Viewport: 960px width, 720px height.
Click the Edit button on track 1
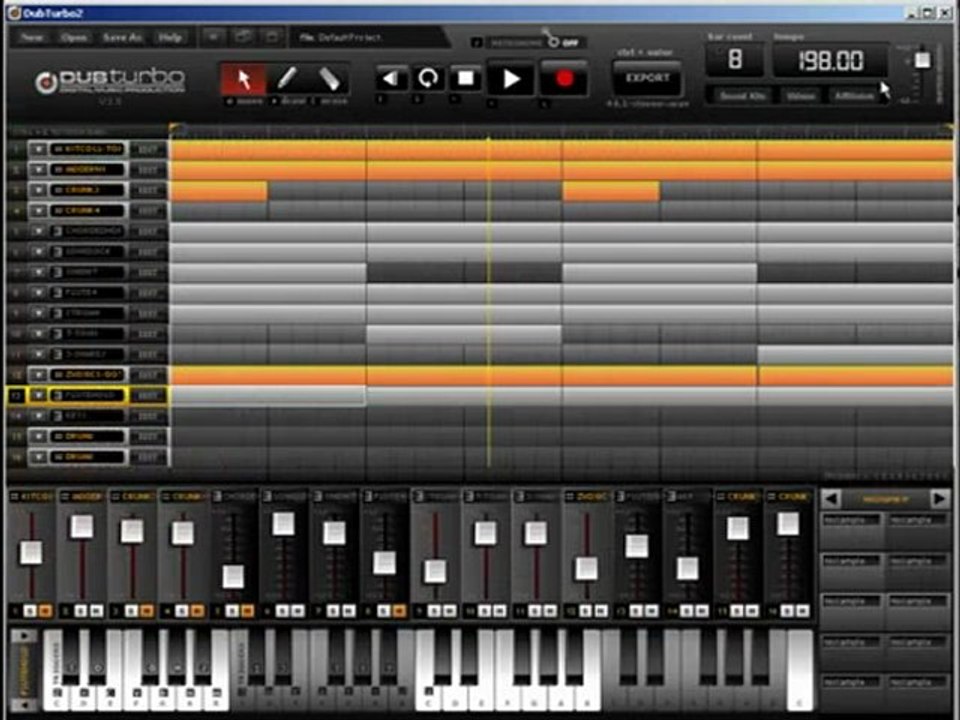(x=148, y=149)
